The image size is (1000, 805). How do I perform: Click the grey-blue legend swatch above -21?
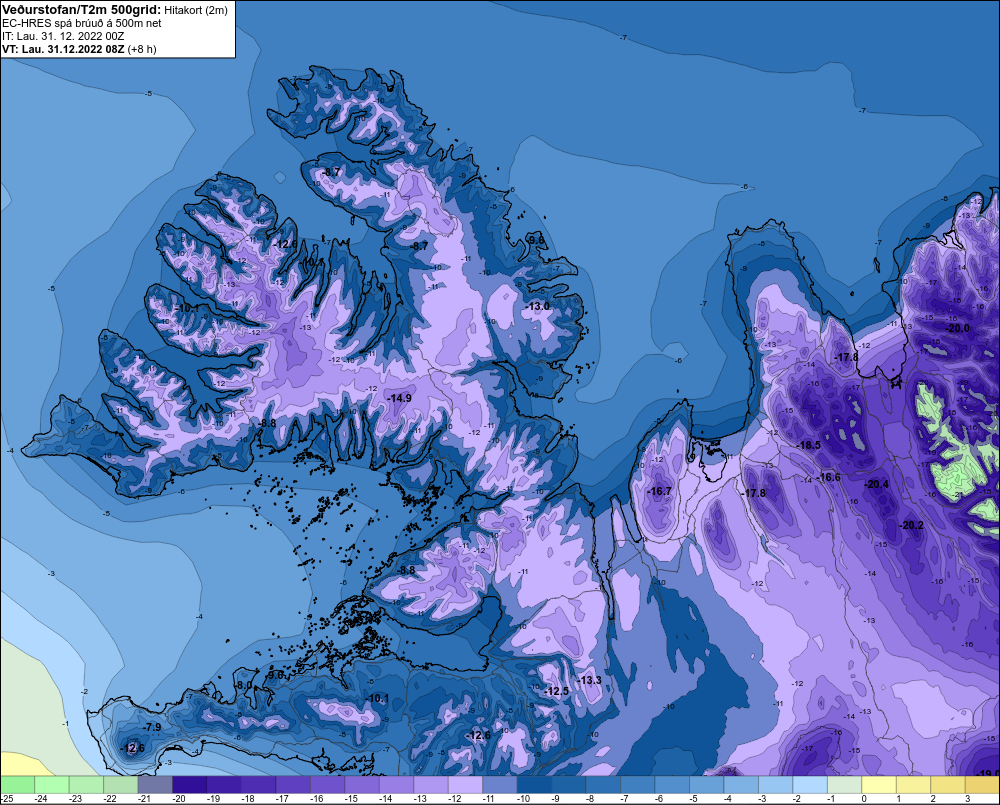[155, 784]
